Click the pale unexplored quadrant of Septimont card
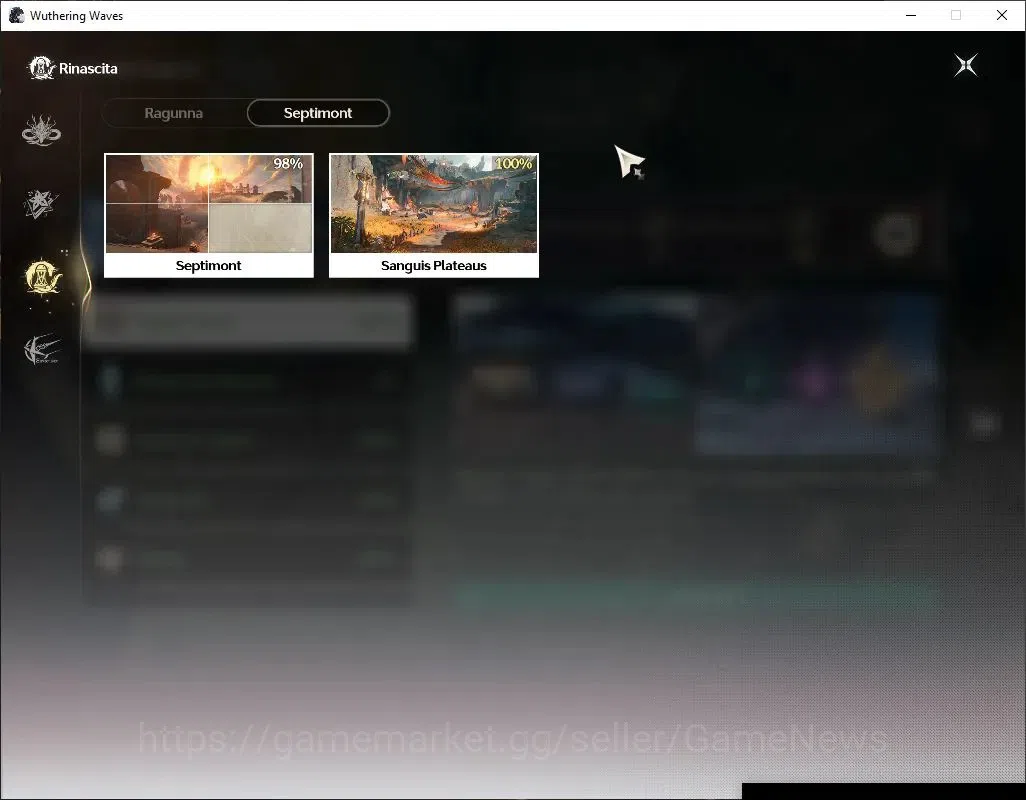The image size is (1026, 800). (x=260, y=228)
